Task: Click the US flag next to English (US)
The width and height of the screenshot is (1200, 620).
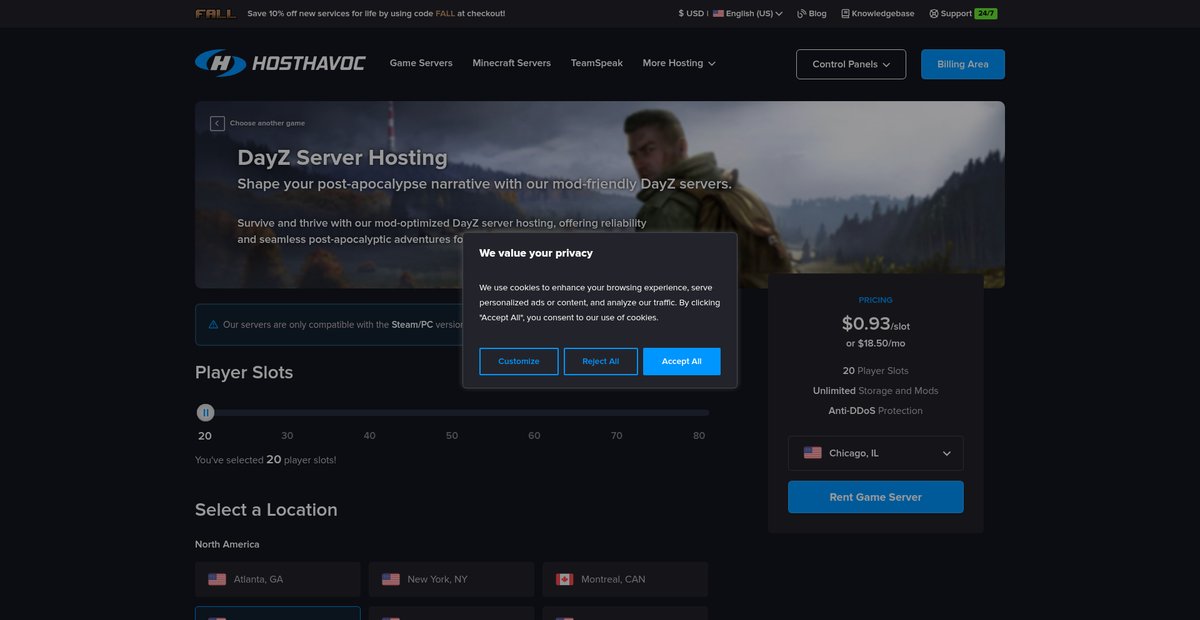Action: point(718,14)
